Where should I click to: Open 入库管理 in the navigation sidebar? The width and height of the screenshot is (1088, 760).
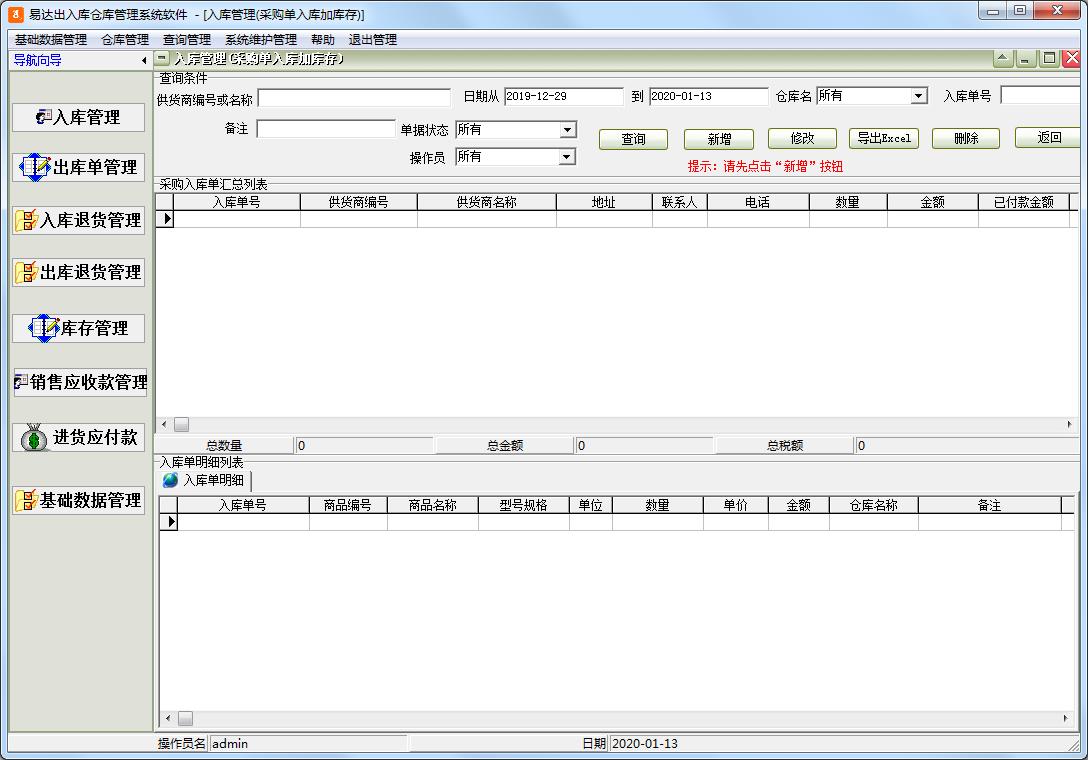78,117
